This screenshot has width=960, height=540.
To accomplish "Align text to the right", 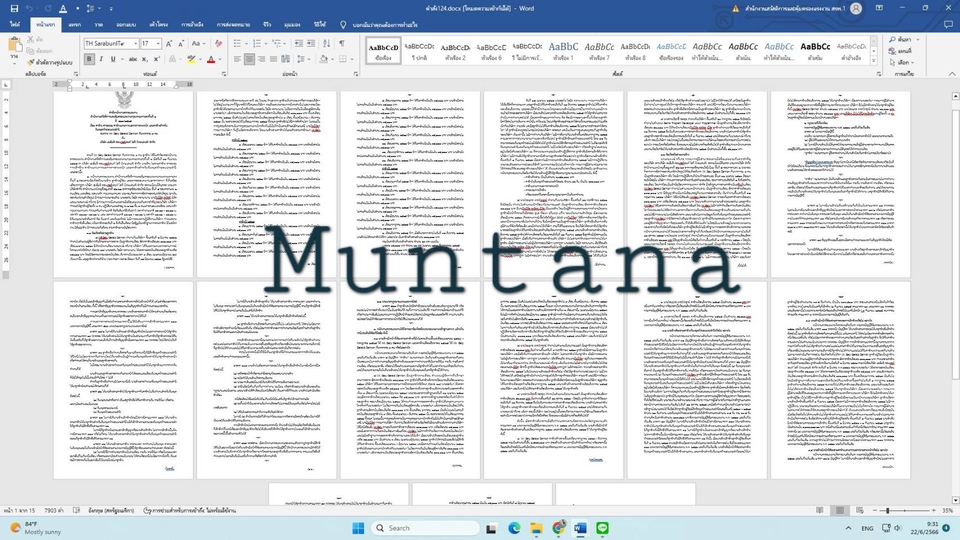I will 261,59.
